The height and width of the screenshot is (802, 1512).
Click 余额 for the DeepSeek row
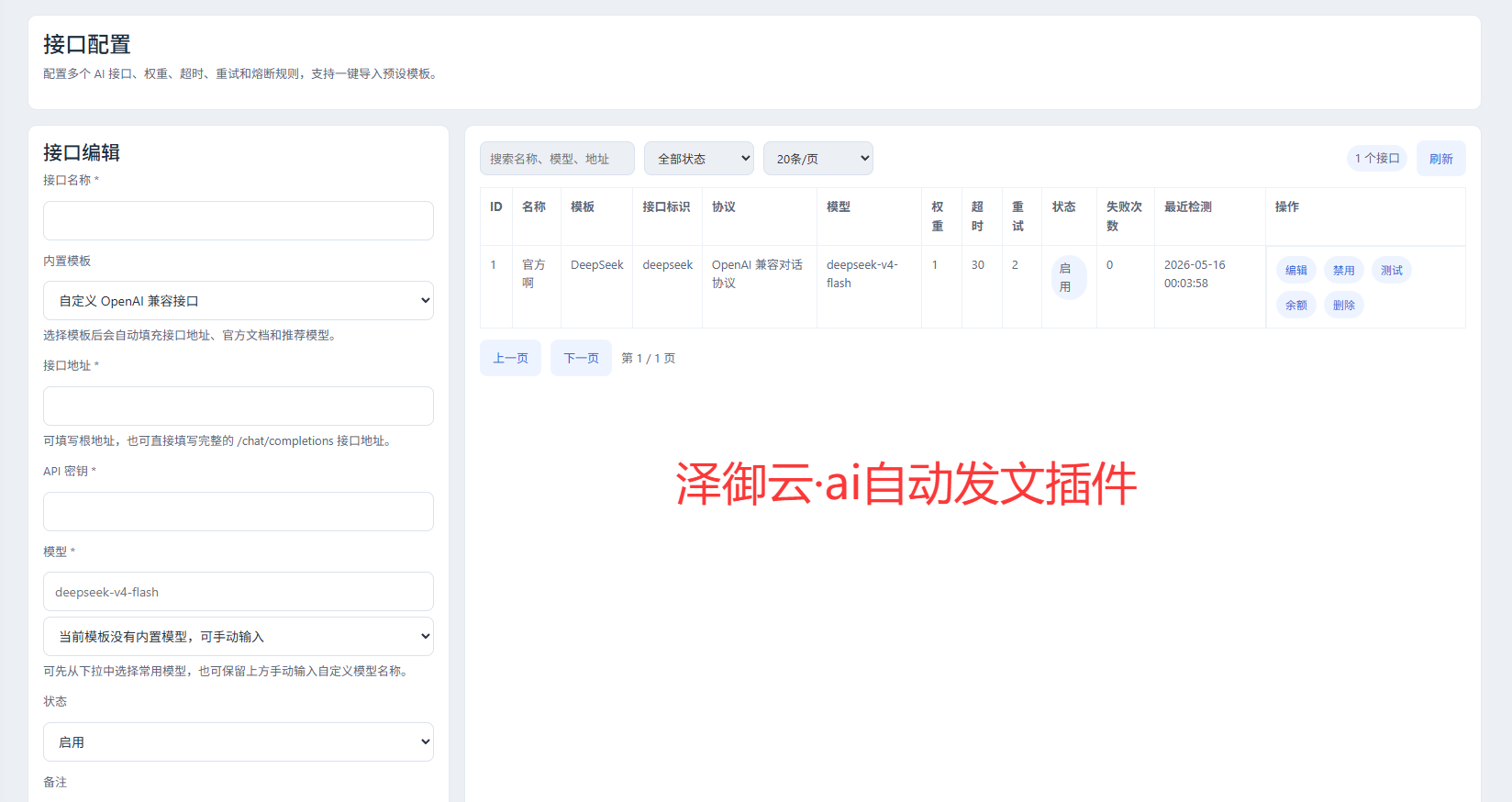point(1296,305)
